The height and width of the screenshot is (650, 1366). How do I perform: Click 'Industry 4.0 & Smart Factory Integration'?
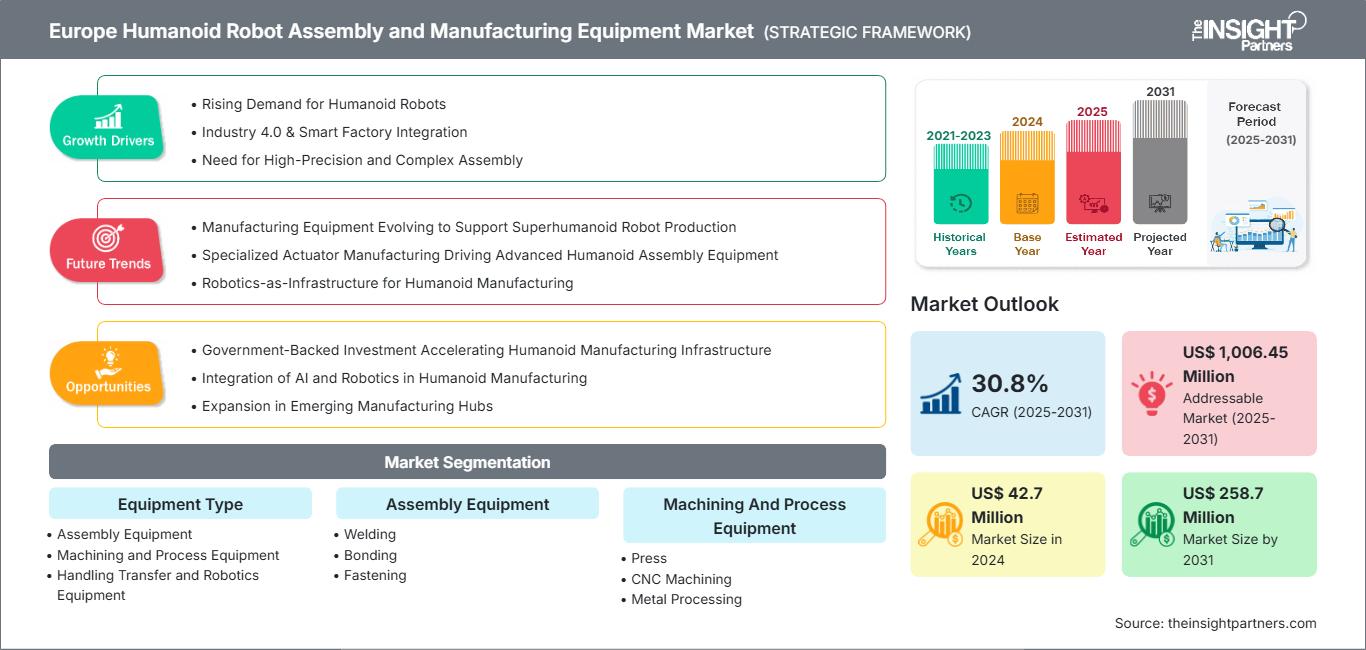[x=334, y=132]
